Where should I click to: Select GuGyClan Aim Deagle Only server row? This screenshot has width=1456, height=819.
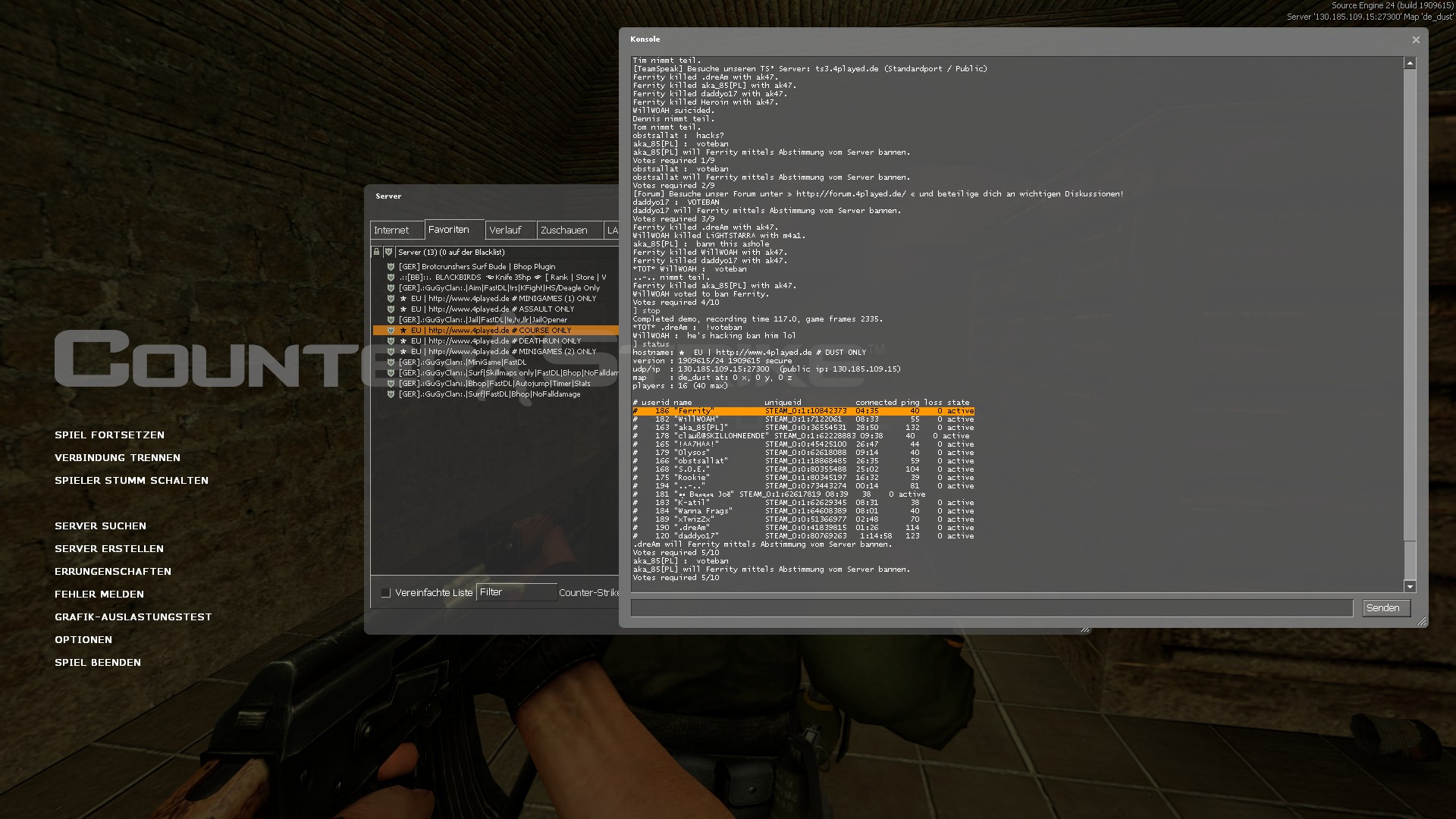pyautogui.click(x=496, y=288)
